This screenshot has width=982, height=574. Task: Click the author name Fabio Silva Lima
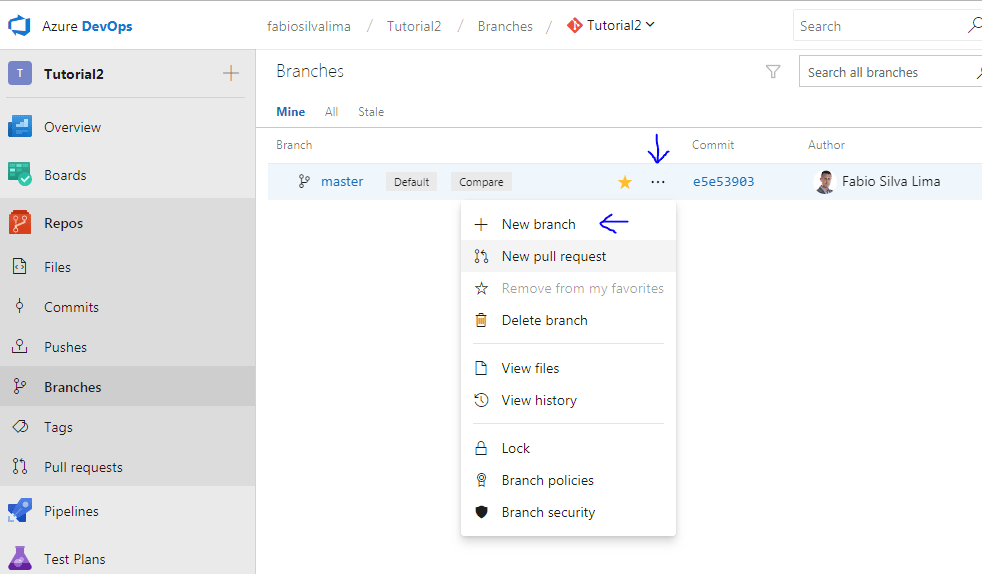(x=891, y=182)
